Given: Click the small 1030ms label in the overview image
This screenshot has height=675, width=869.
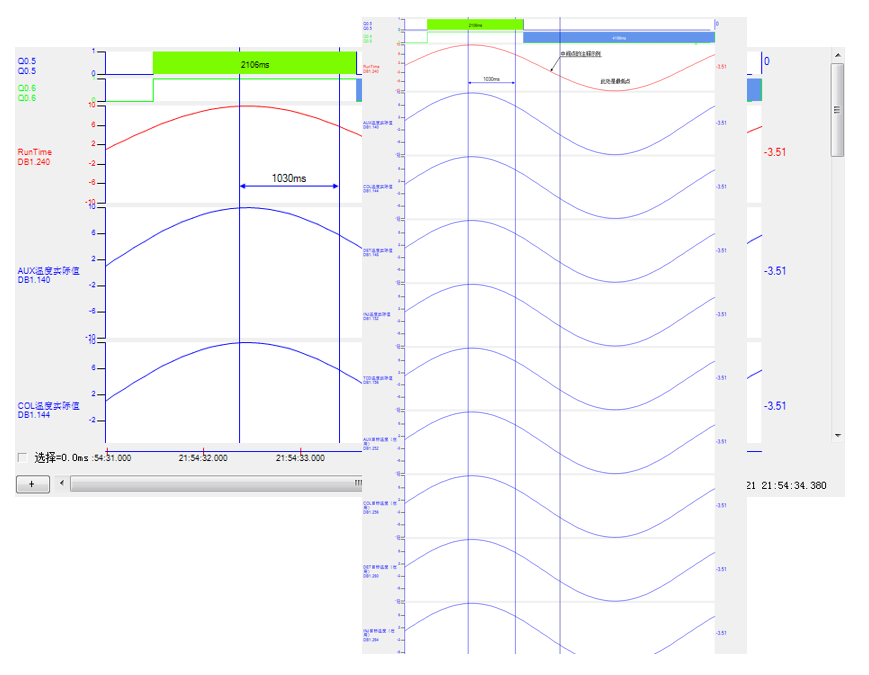Looking at the screenshot, I should point(491,79).
